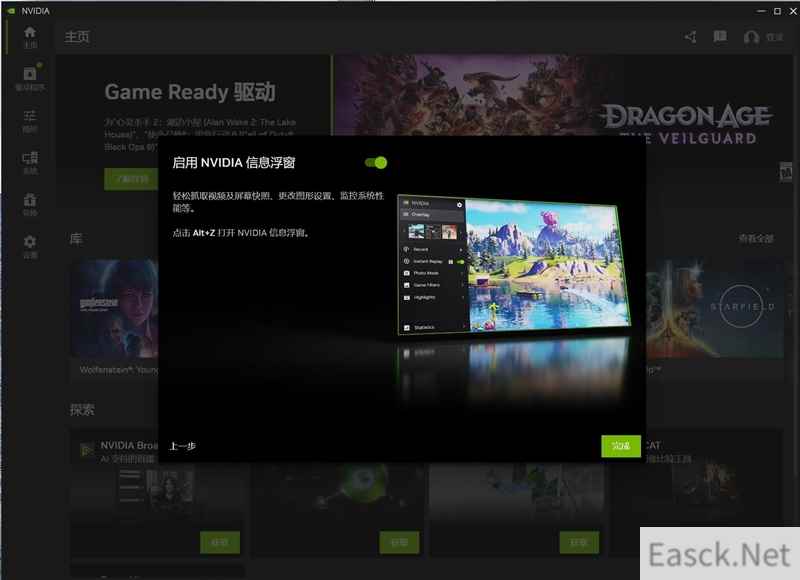Open the System section in the sidebar
800x580 pixels.
pyautogui.click(x=30, y=163)
